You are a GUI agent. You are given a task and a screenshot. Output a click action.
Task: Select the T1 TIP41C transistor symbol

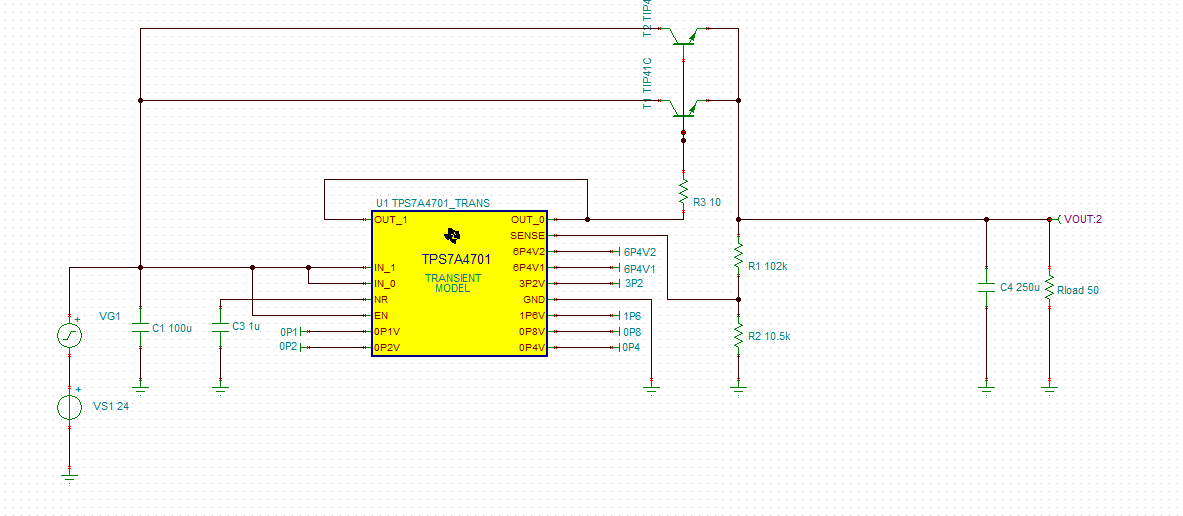(683, 107)
